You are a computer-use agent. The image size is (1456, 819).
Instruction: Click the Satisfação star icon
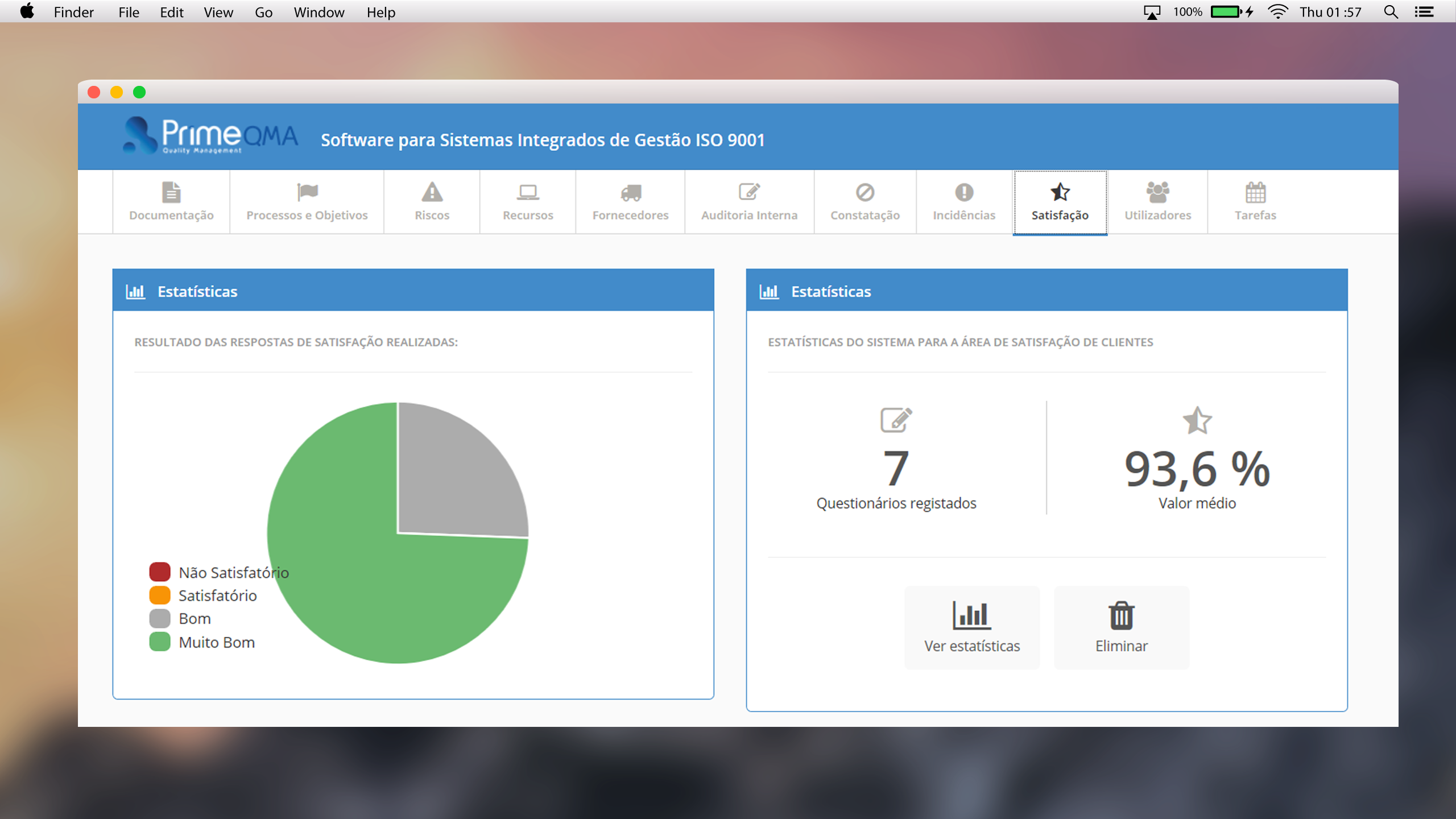tap(1060, 193)
